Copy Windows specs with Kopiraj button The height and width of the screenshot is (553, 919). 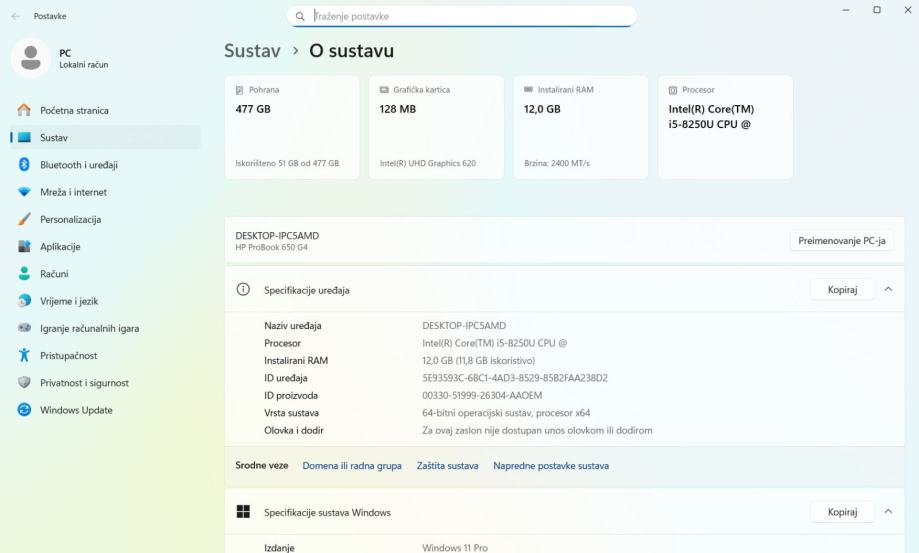[x=842, y=512]
